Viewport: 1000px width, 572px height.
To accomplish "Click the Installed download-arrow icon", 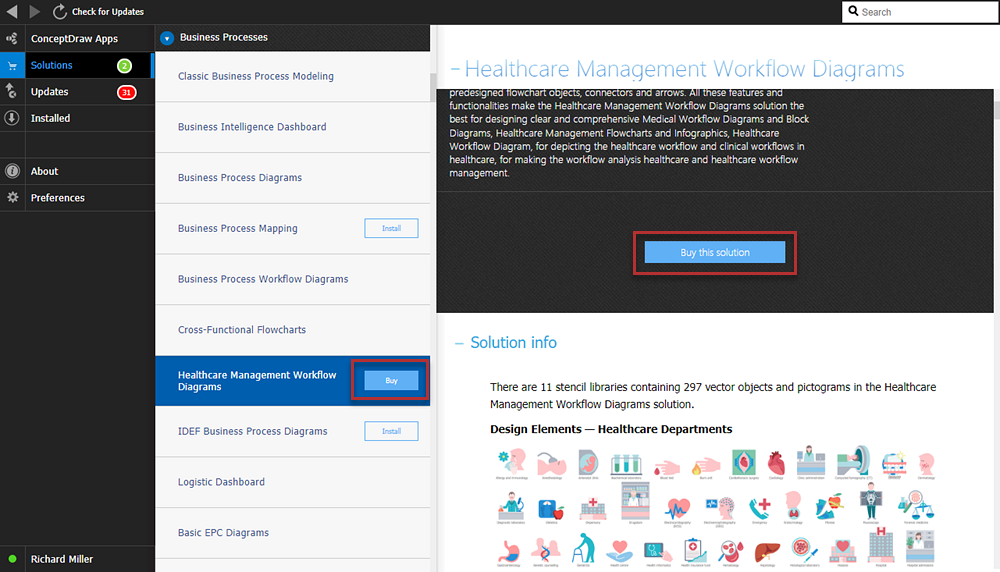I will pyautogui.click(x=12, y=118).
